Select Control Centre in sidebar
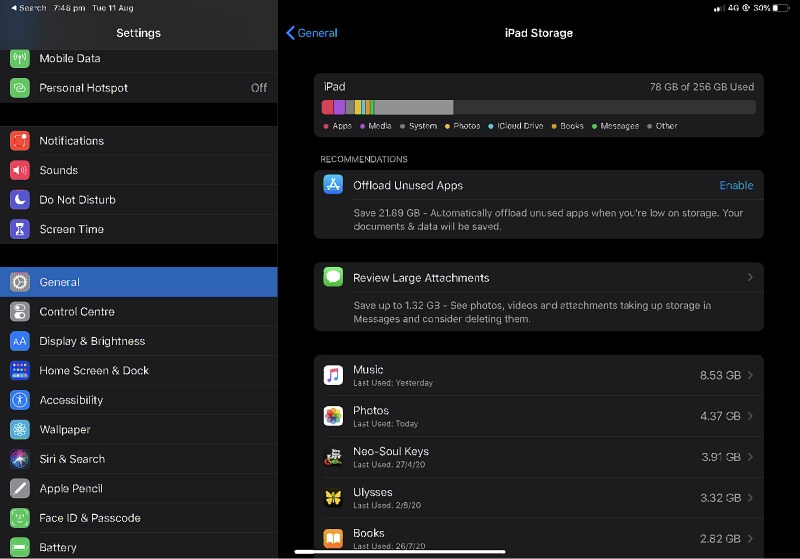The image size is (800, 559). point(139,312)
